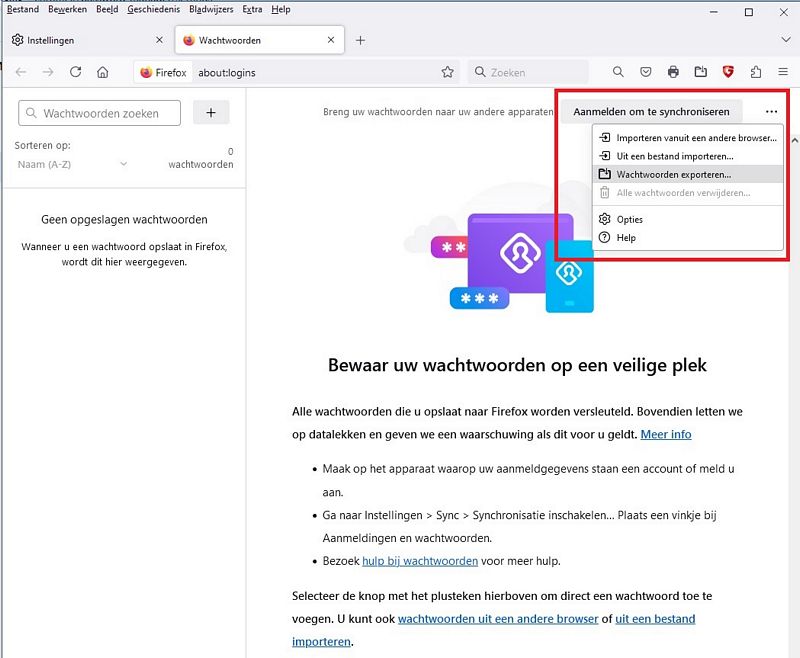Close the Wachtwoorden tab
This screenshot has height=658, width=800.
[x=331, y=40]
